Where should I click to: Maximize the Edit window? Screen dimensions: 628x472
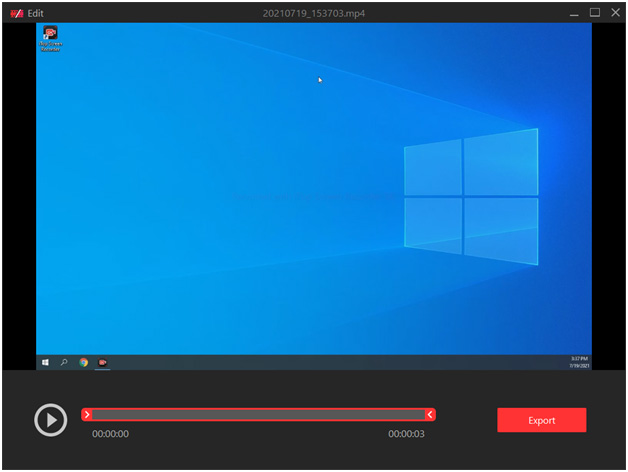[x=595, y=13]
